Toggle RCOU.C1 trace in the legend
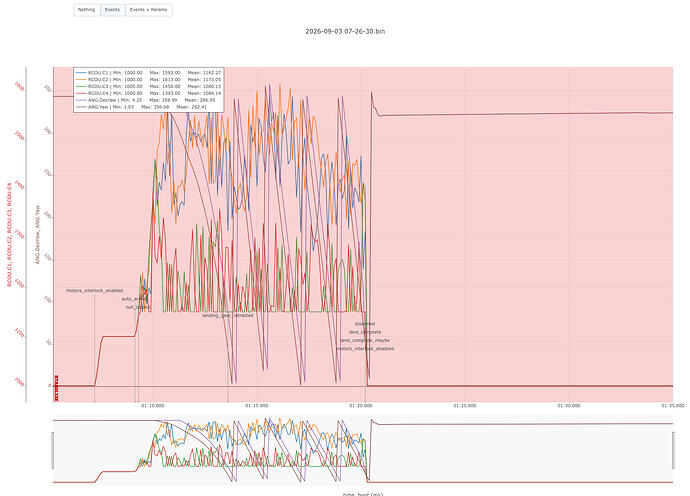The image size is (690, 496). (149, 73)
